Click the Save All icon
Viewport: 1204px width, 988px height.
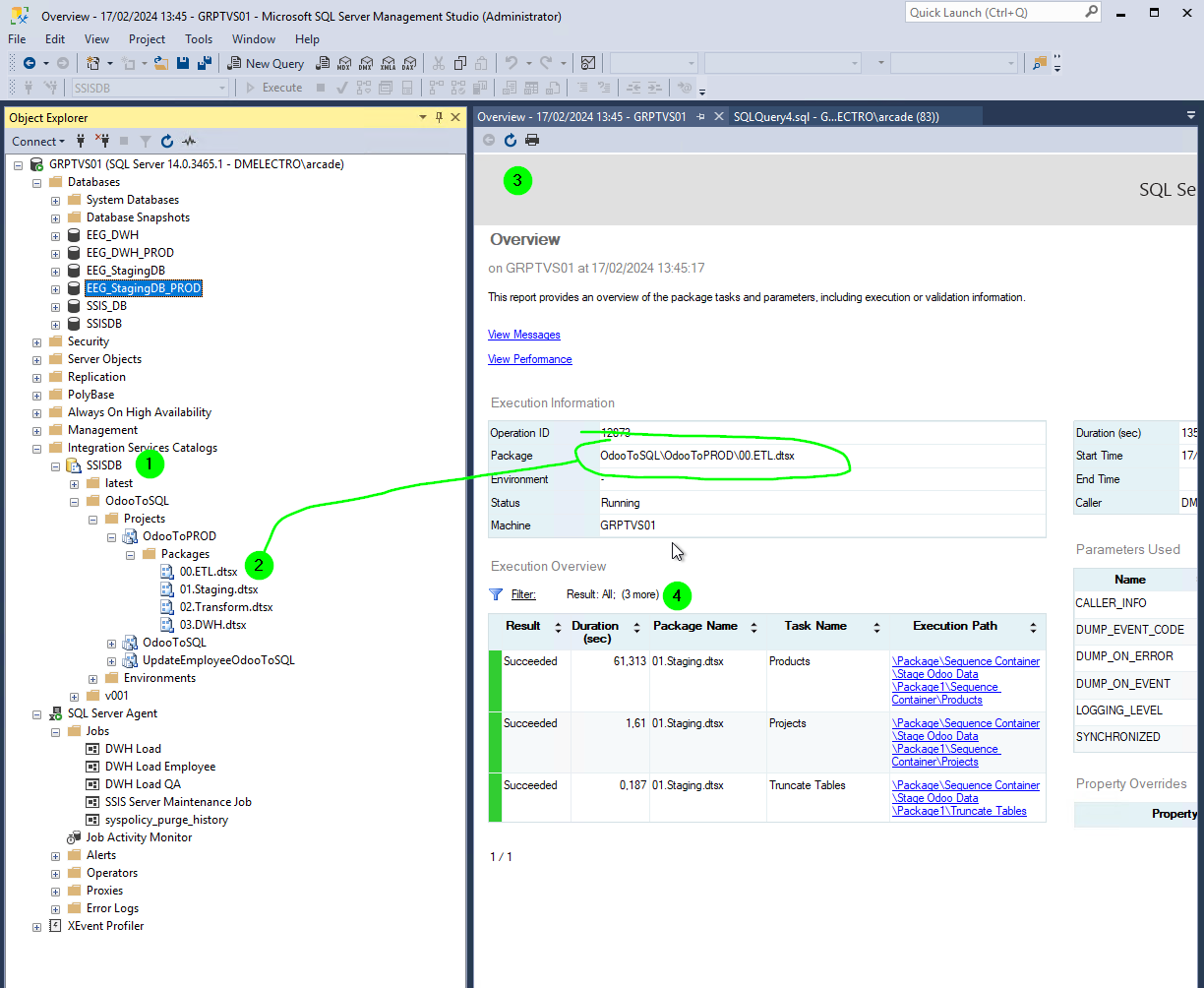[205, 63]
